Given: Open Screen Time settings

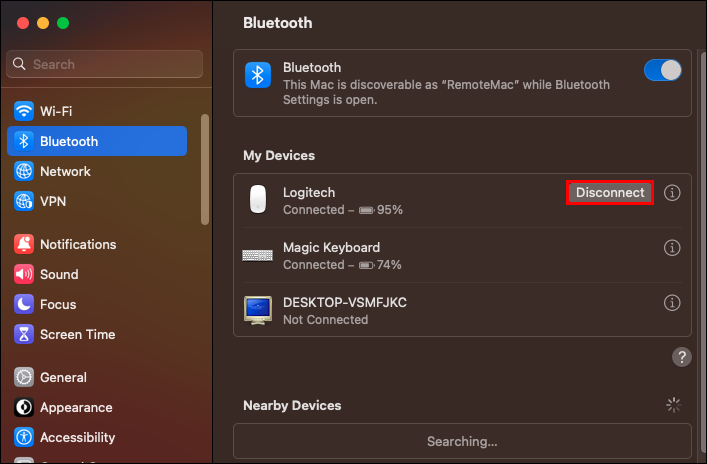Looking at the screenshot, I should 77,334.
